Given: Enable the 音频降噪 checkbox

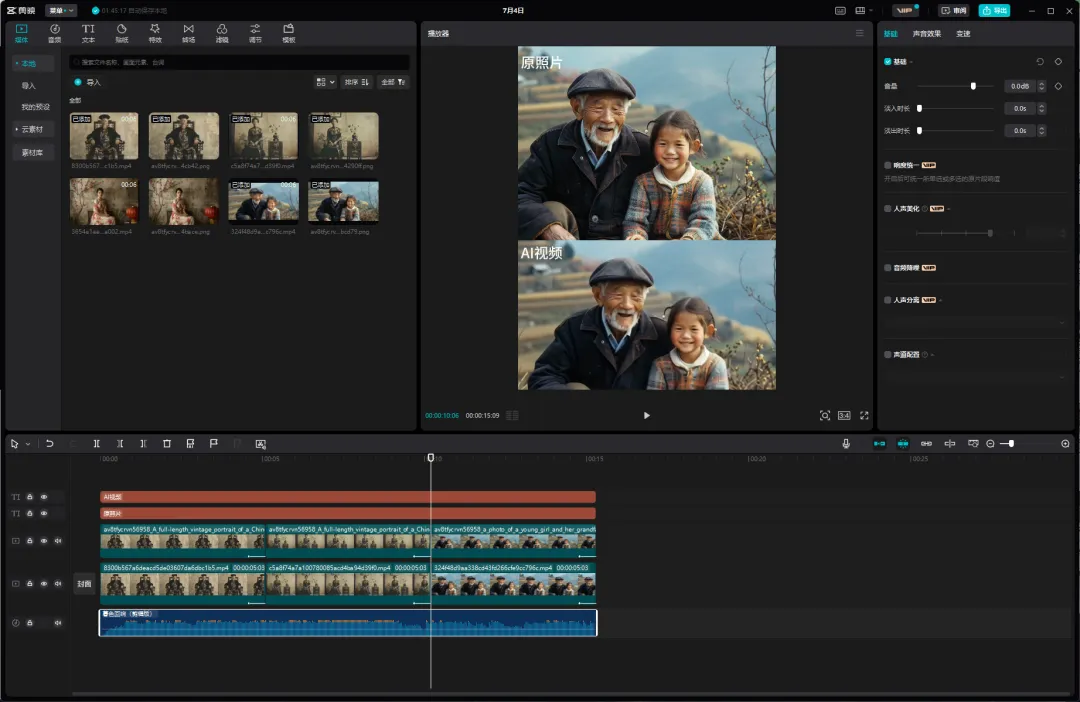Looking at the screenshot, I should point(888,268).
